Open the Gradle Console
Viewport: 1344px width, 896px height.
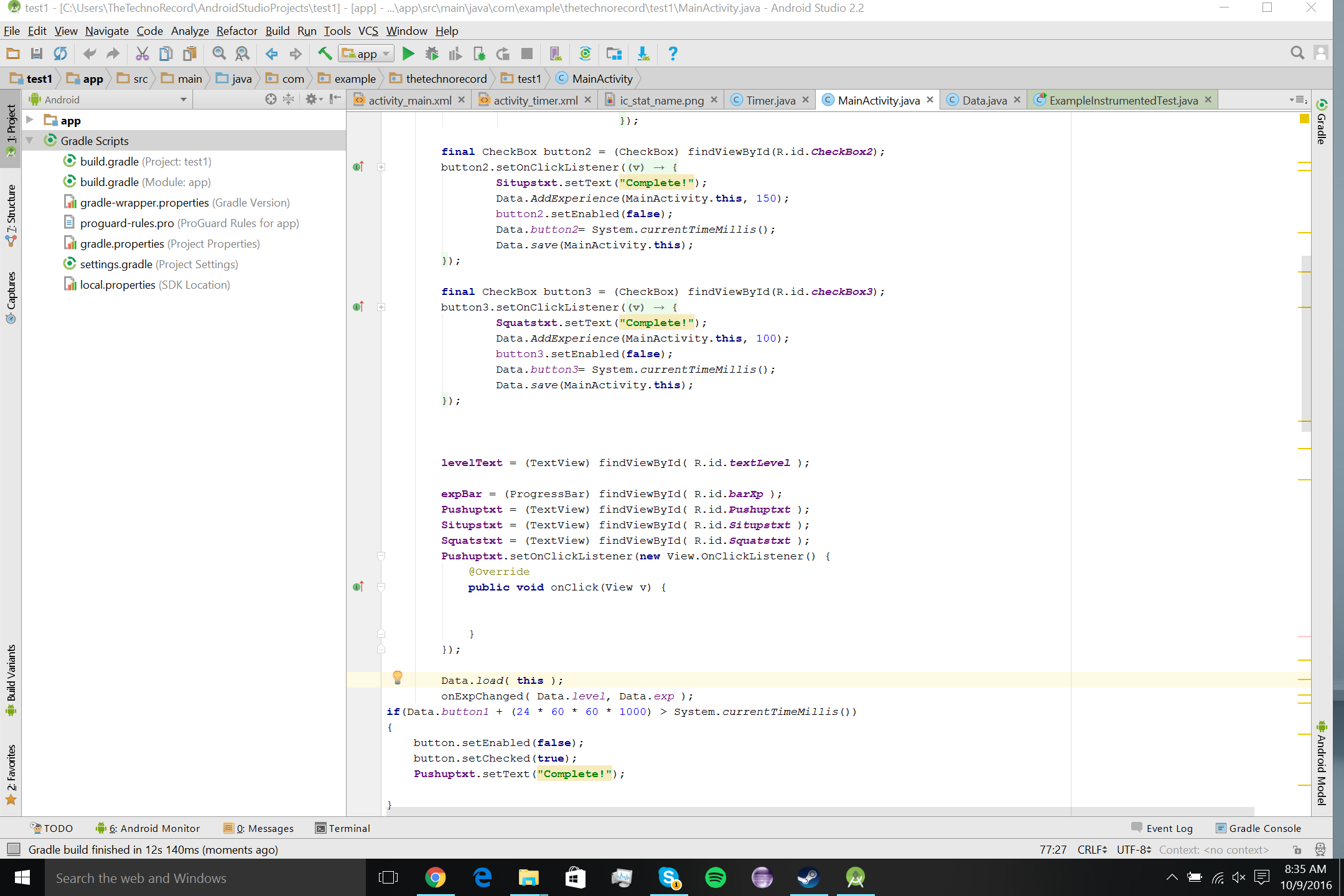(1258, 828)
